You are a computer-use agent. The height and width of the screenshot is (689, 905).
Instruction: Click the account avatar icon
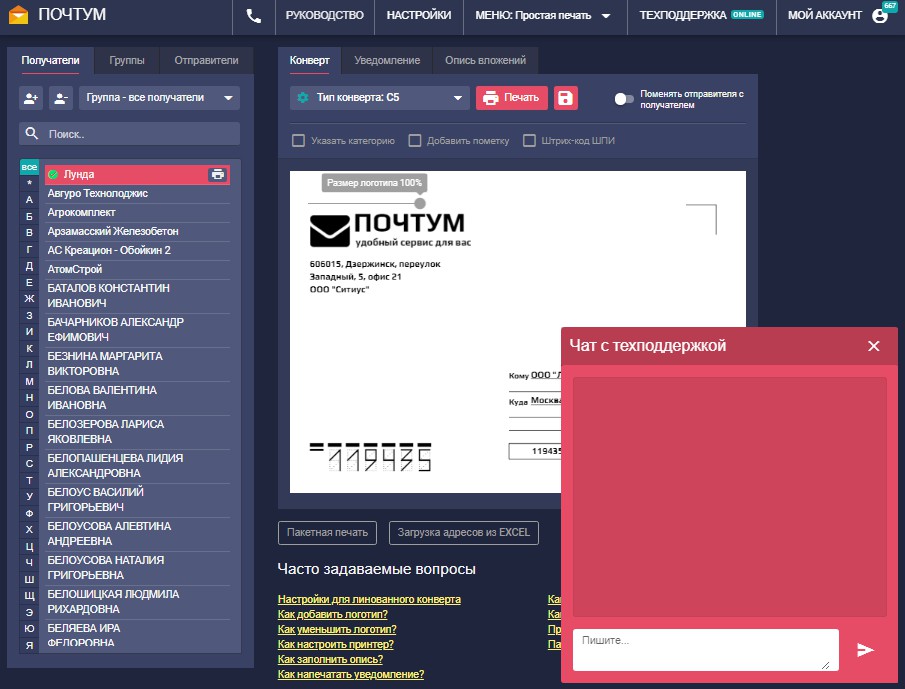click(880, 16)
